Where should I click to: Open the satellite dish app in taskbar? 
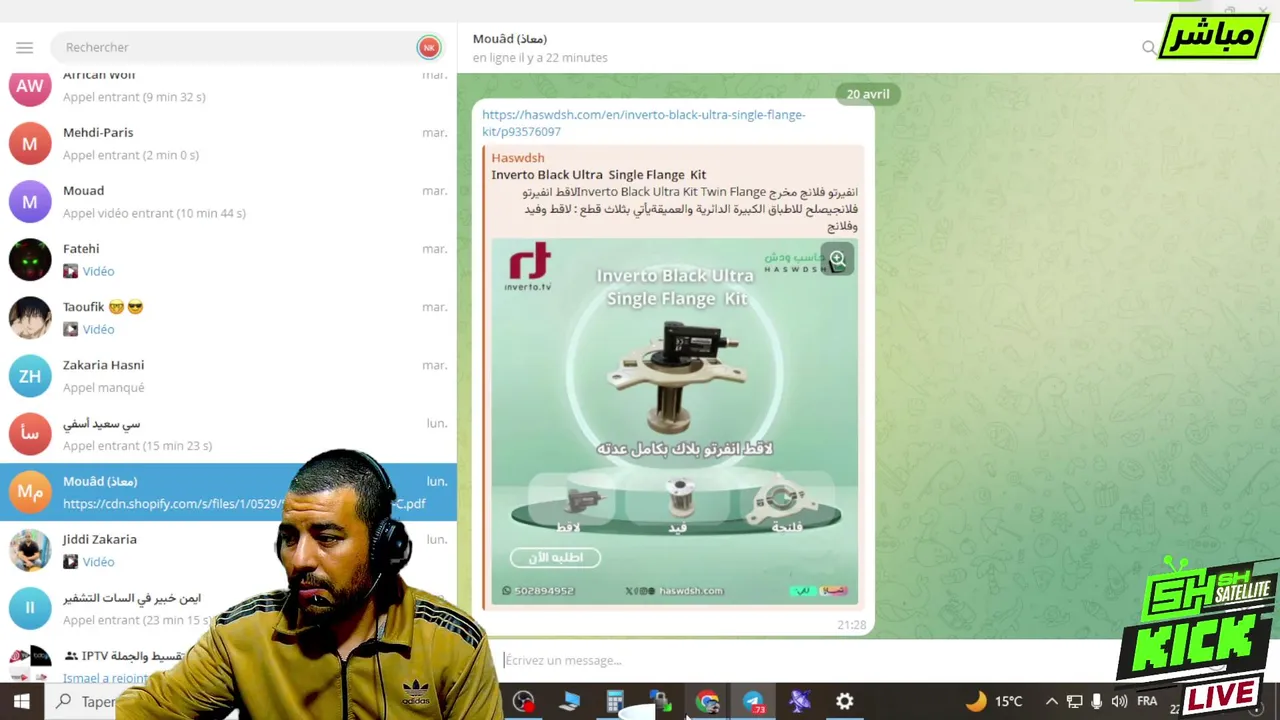[799, 701]
